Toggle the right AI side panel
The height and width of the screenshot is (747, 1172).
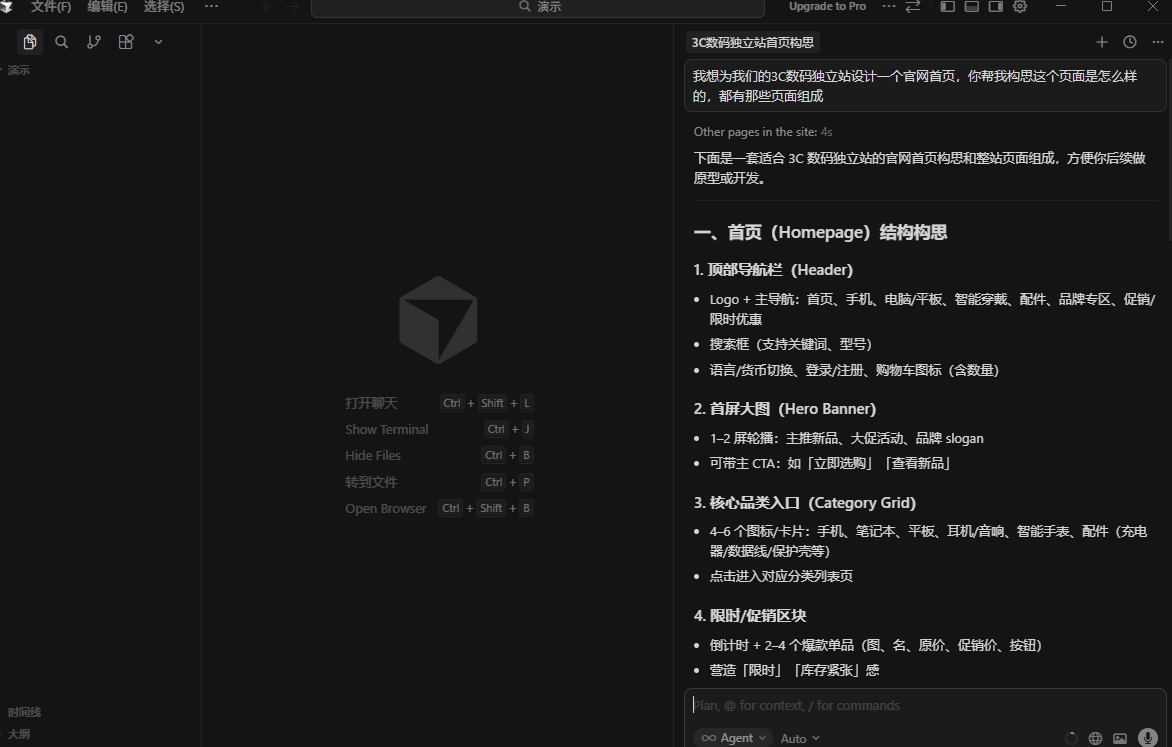click(995, 7)
